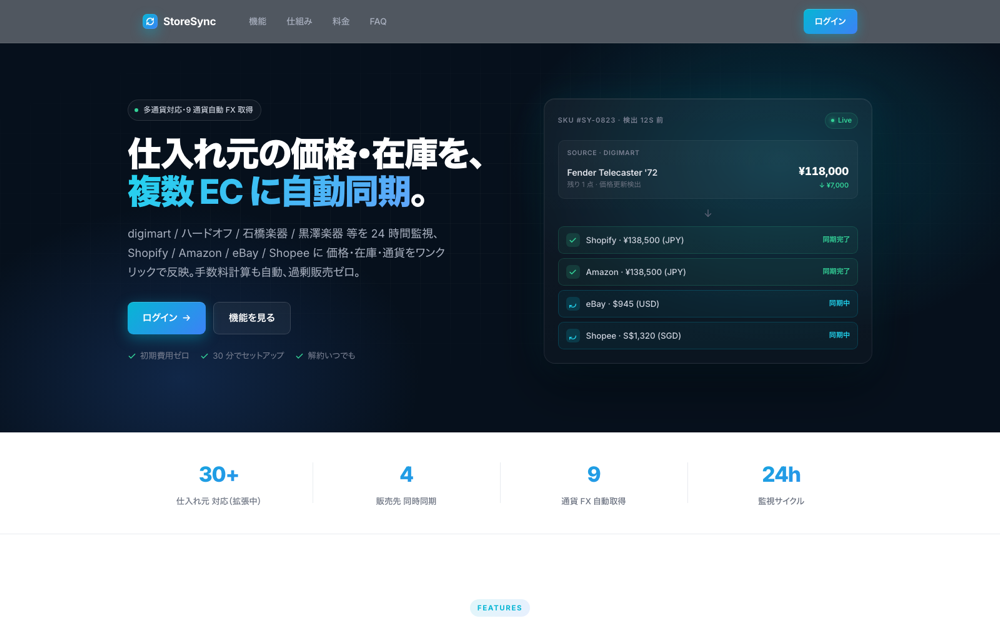Click the hero ログイン → button

click(x=166, y=318)
